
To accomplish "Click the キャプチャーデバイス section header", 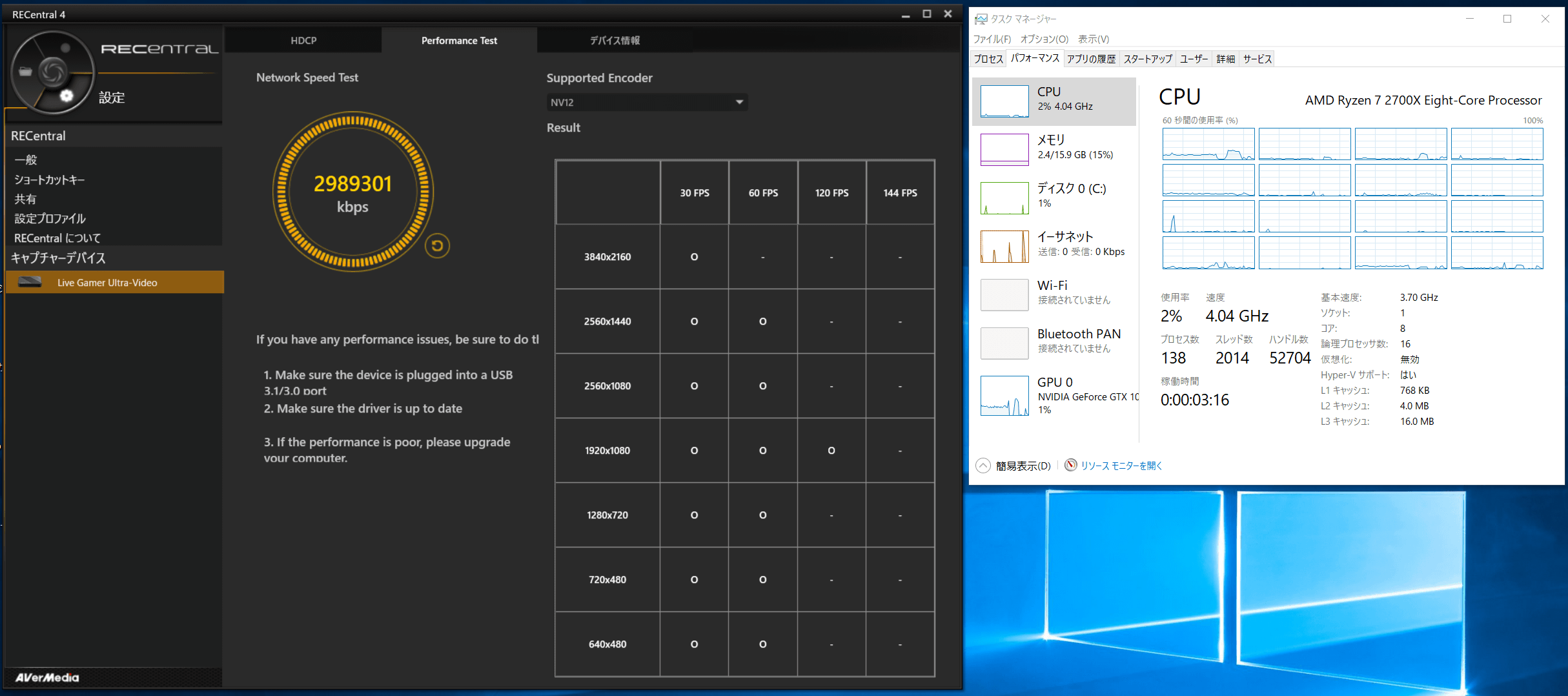I will point(58,258).
